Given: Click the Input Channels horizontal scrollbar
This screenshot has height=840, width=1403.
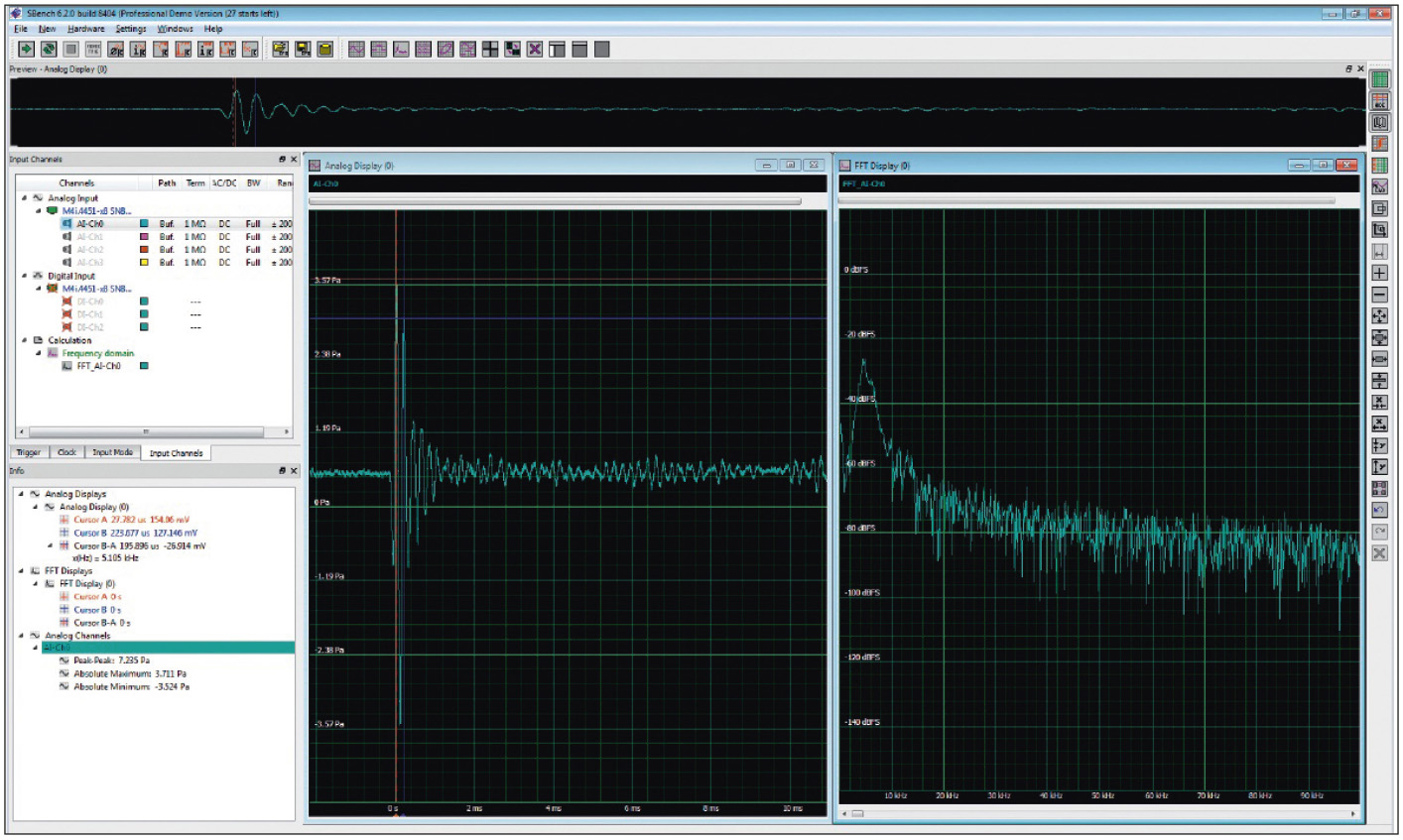Looking at the screenshot, I should pyautogui.click(x=154, y=432).
